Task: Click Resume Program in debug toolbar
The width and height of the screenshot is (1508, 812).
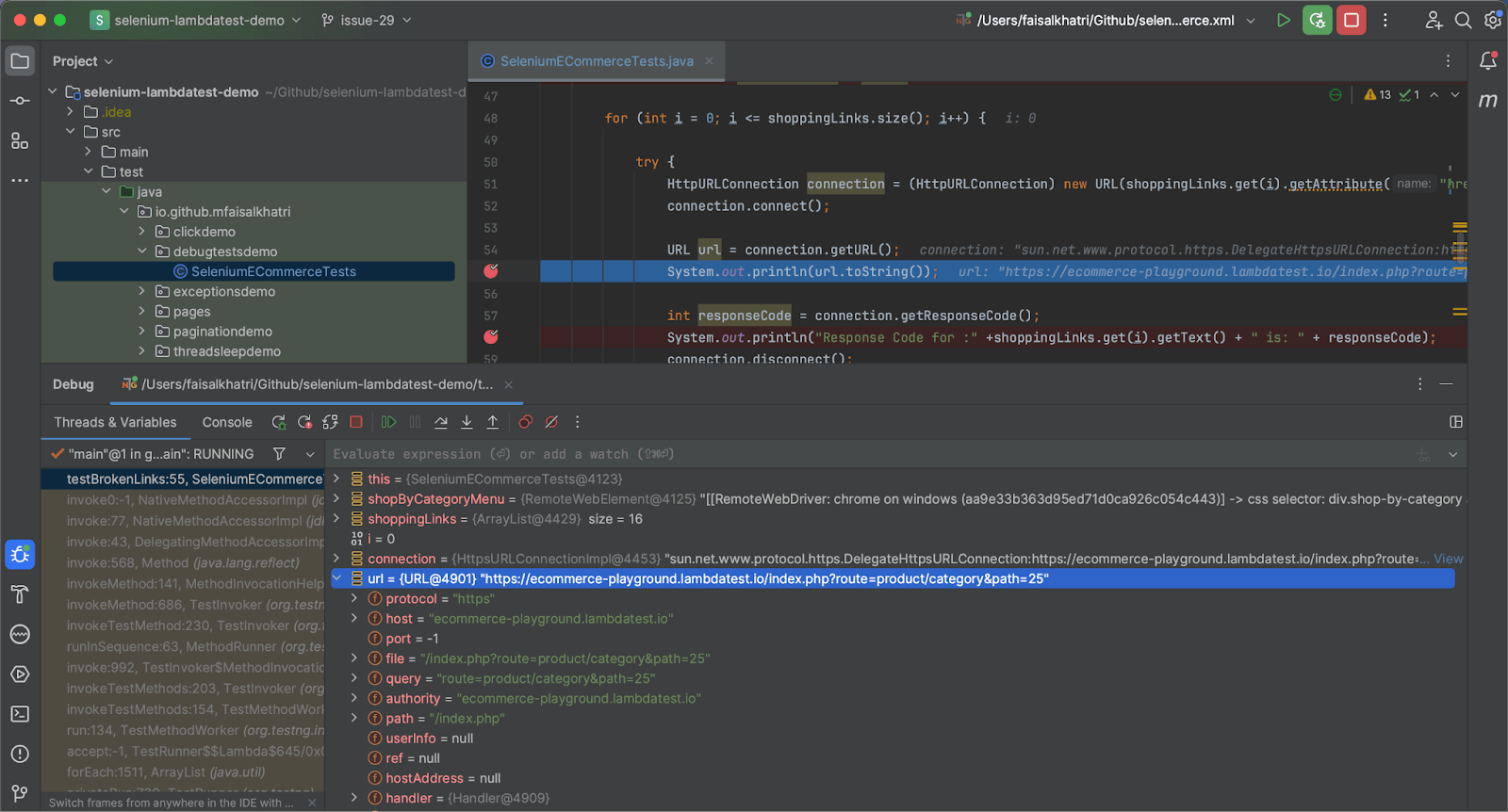Action: (x=388, y=422)
